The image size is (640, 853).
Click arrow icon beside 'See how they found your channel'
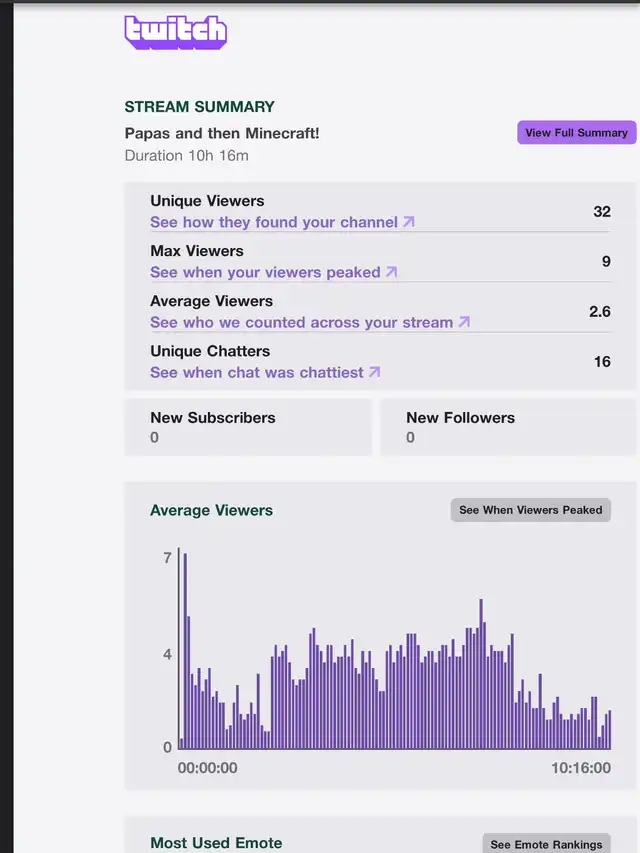pyautogui.click(x=408, y=222)
